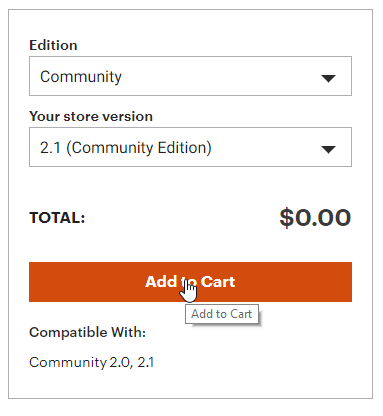Select the Community text inside Edition box
Screen dimensions: 383x416
point(81,77)
